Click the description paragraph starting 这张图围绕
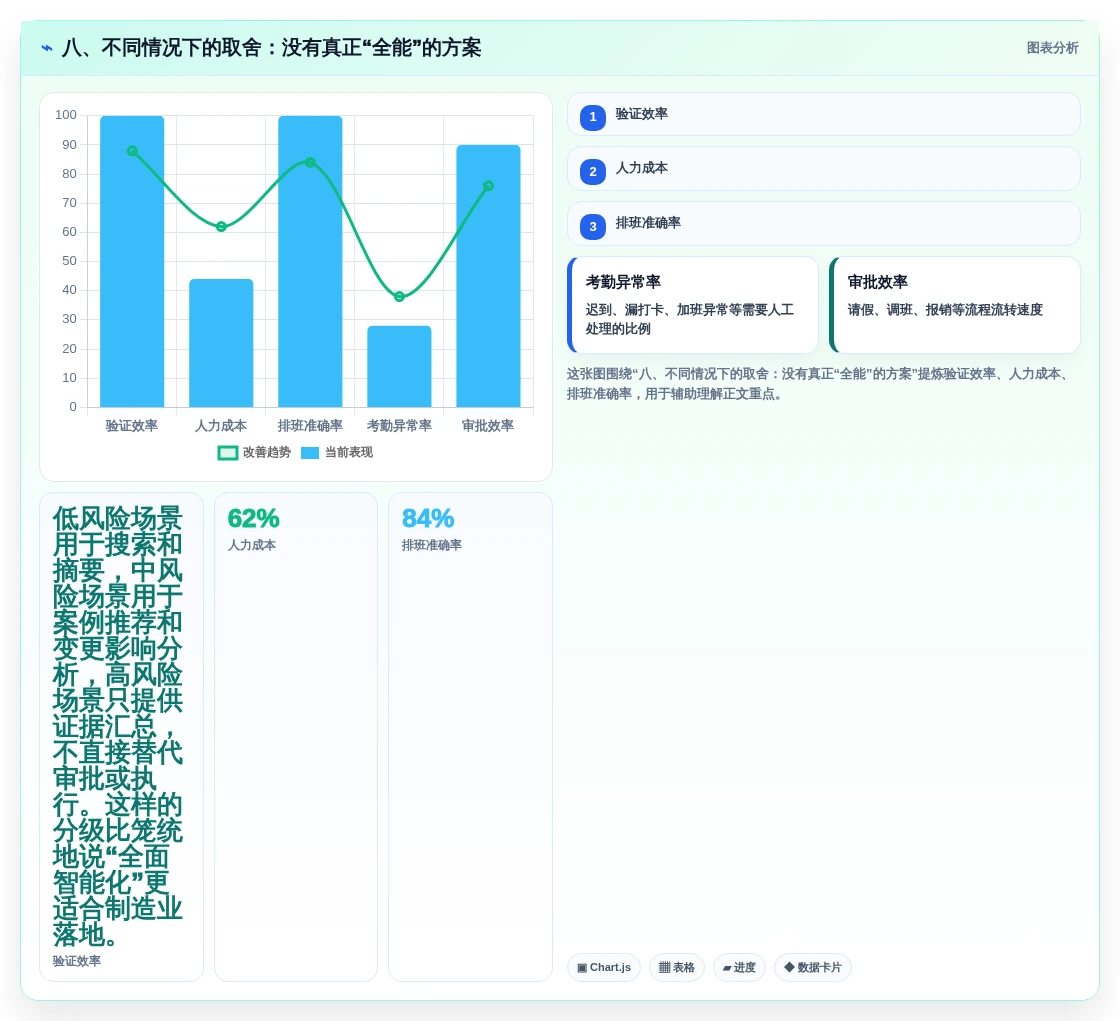 (819, 384)
